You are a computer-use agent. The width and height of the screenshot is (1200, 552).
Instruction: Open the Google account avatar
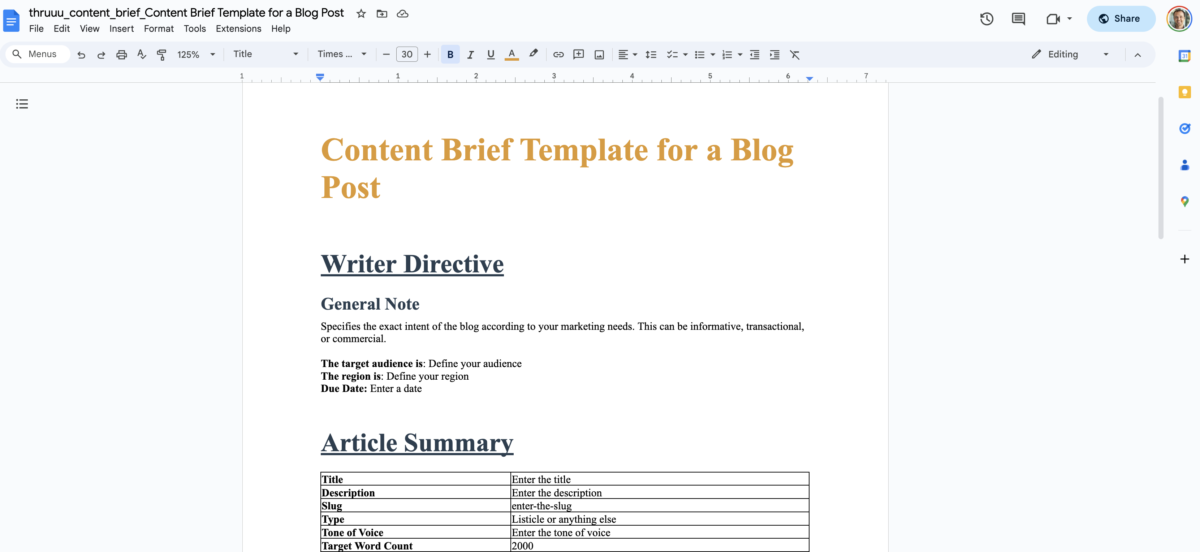point(1178,19)
